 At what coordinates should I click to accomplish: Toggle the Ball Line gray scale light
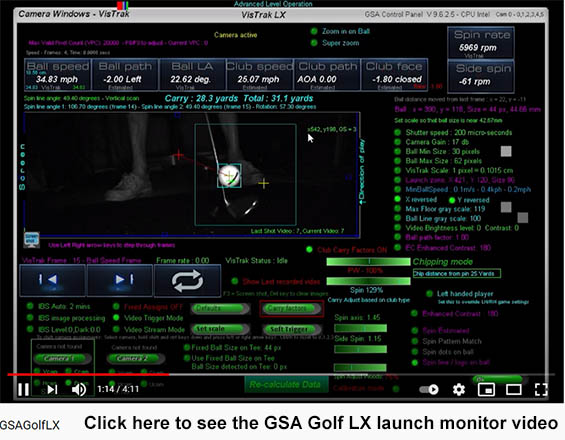pos(397,218)
